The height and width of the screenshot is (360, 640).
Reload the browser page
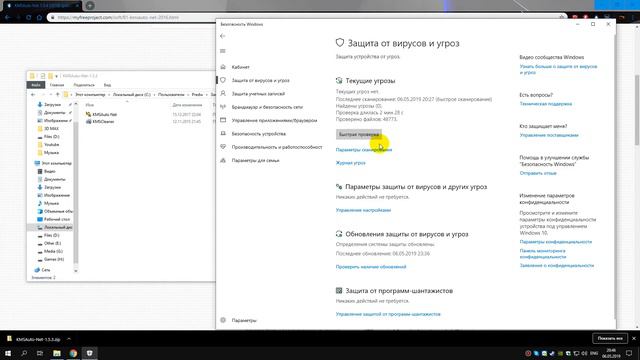[x=28, y=18]
